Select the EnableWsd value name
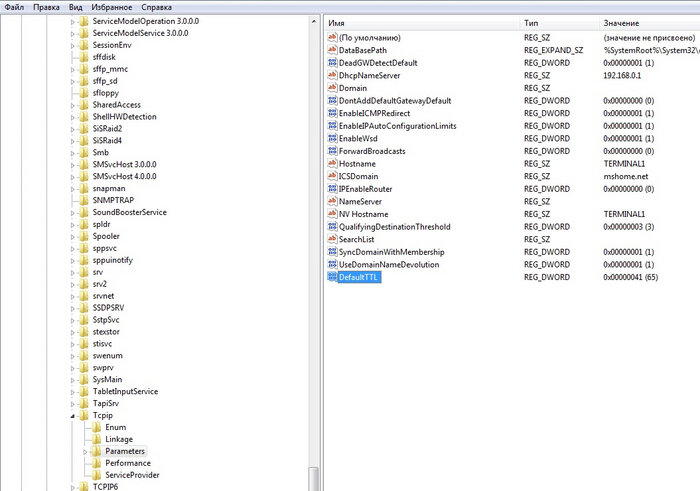The height and width of the screenshot is (491, 700). 358,138
